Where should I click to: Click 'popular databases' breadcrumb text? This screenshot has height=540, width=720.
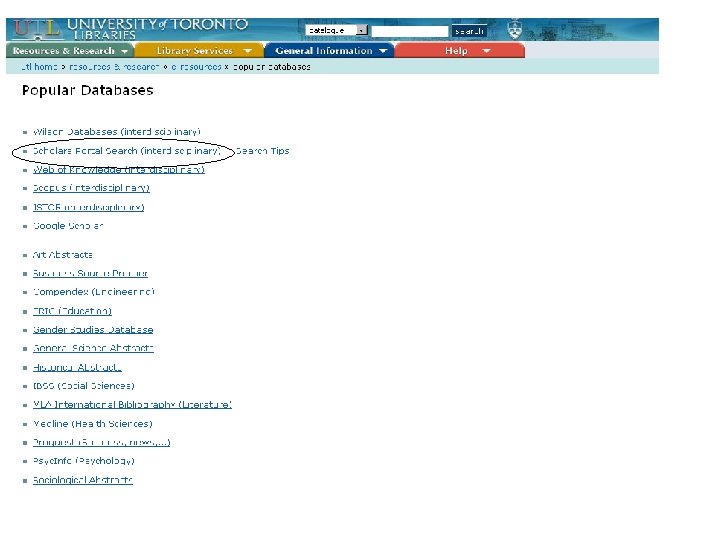272,67
